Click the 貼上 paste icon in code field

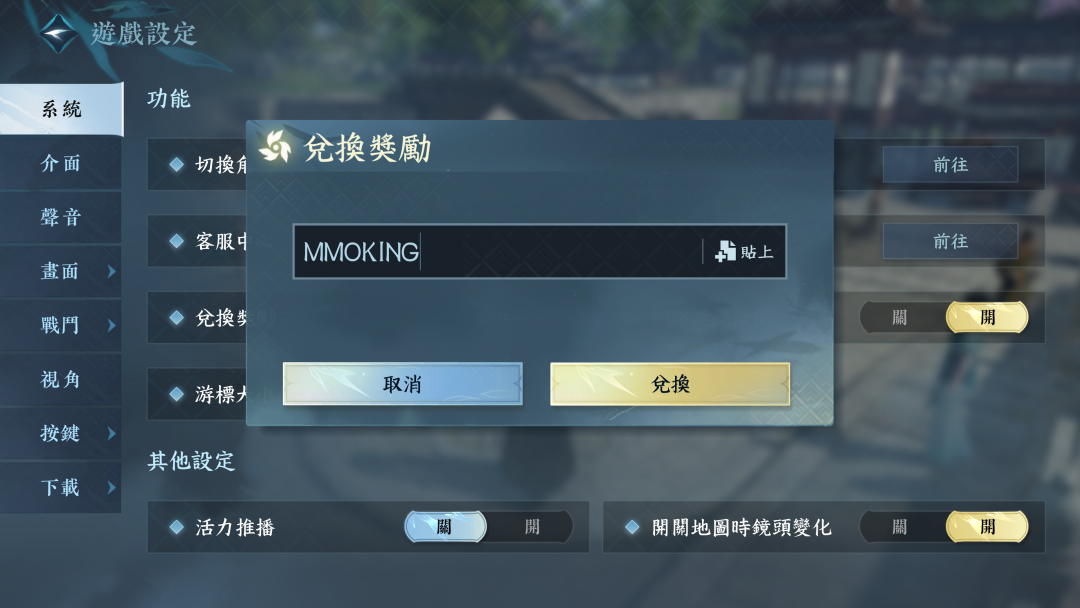point(725,251)
